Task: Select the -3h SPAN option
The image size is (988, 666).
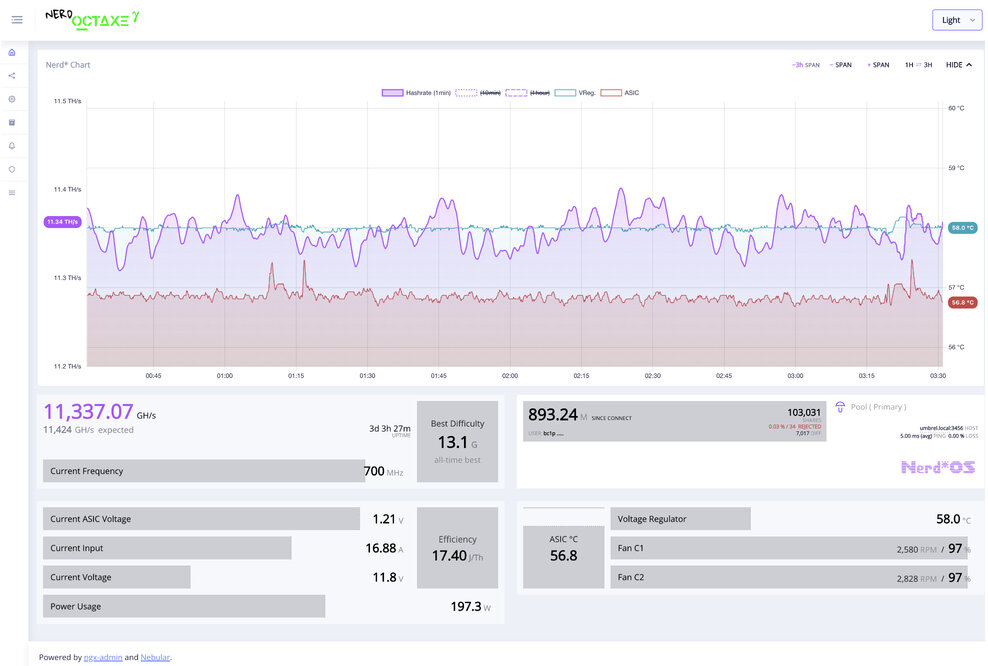Action: 805,64
